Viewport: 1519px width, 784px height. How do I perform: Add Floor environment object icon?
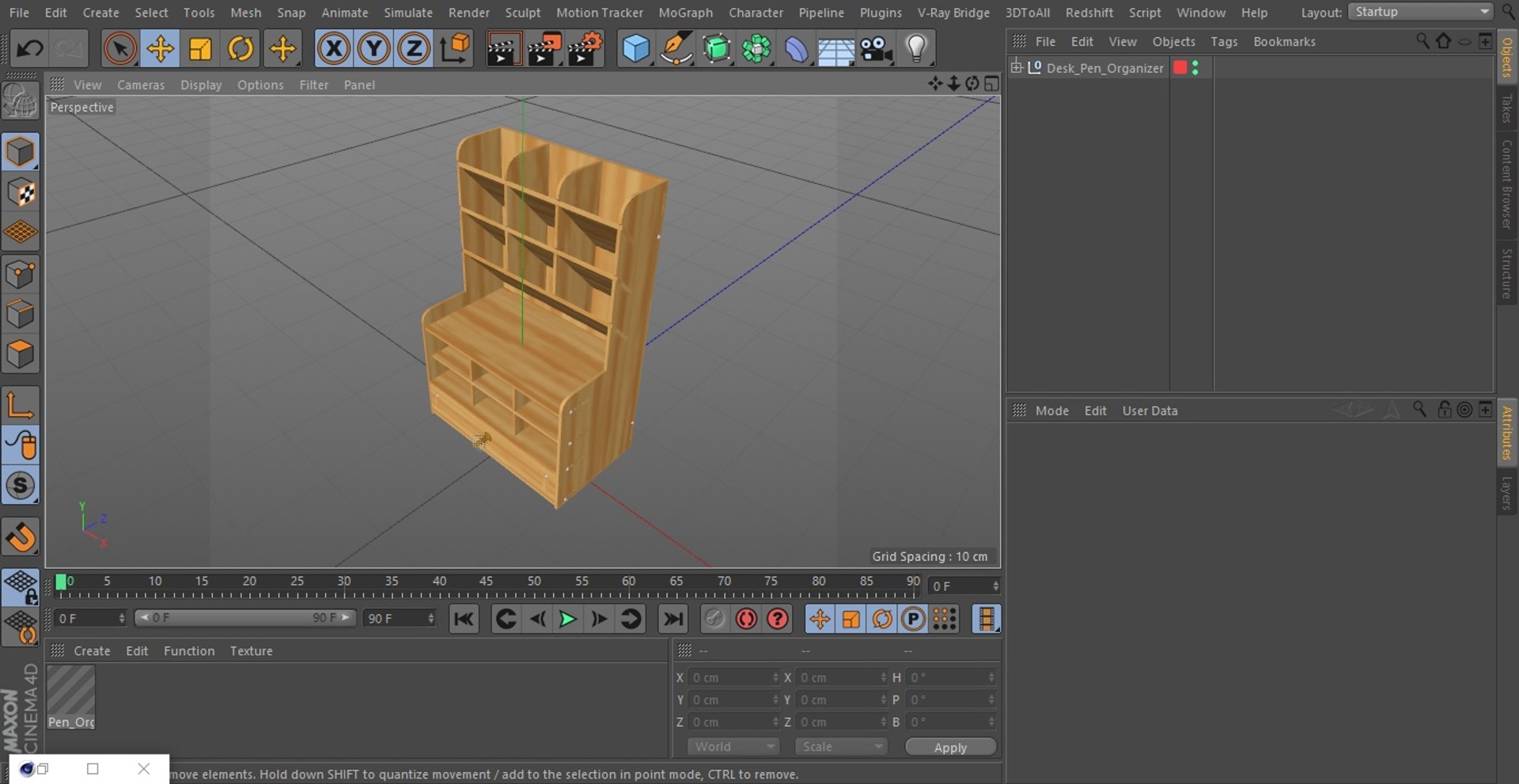pos(835,51)
